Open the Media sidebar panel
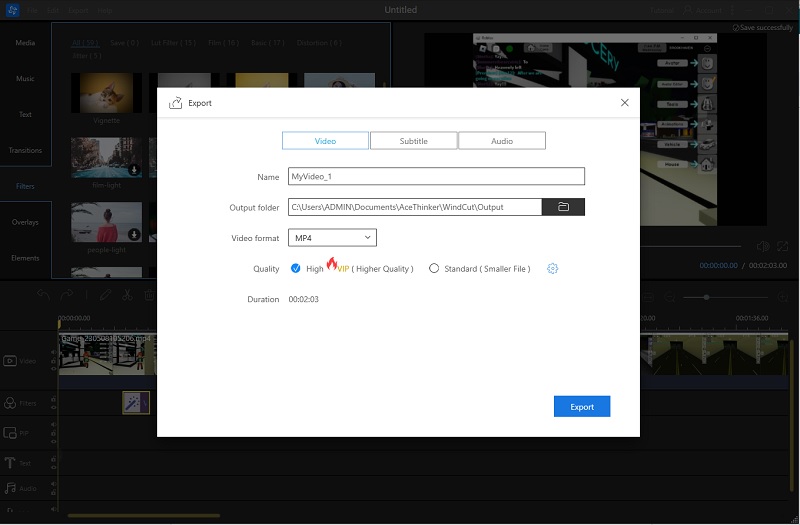The width and height of the screenshot is (800, 525). (x=25, y=43)
